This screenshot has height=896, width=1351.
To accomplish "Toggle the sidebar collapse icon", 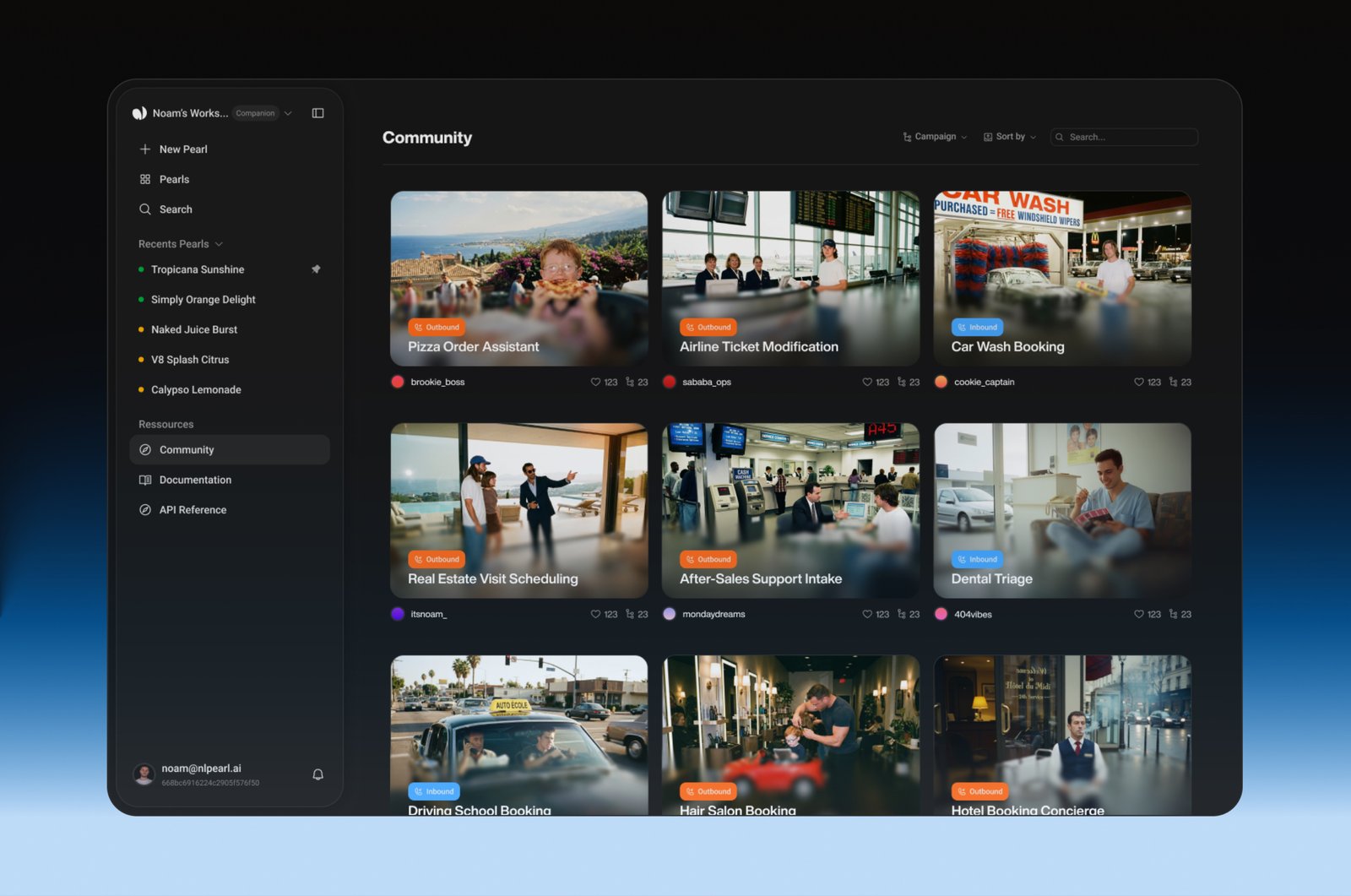I will [317, 113].
